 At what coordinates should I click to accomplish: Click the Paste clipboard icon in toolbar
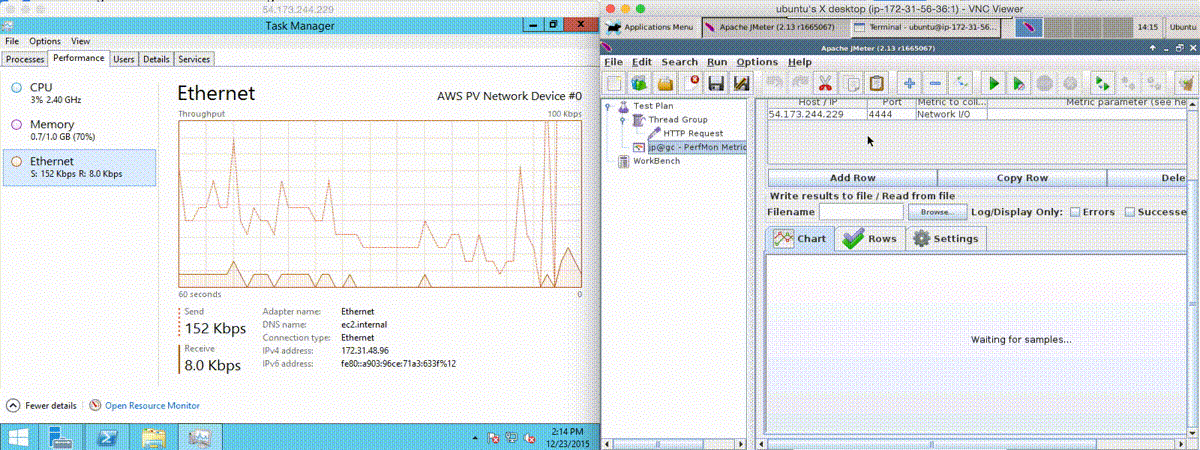[876, 84]
